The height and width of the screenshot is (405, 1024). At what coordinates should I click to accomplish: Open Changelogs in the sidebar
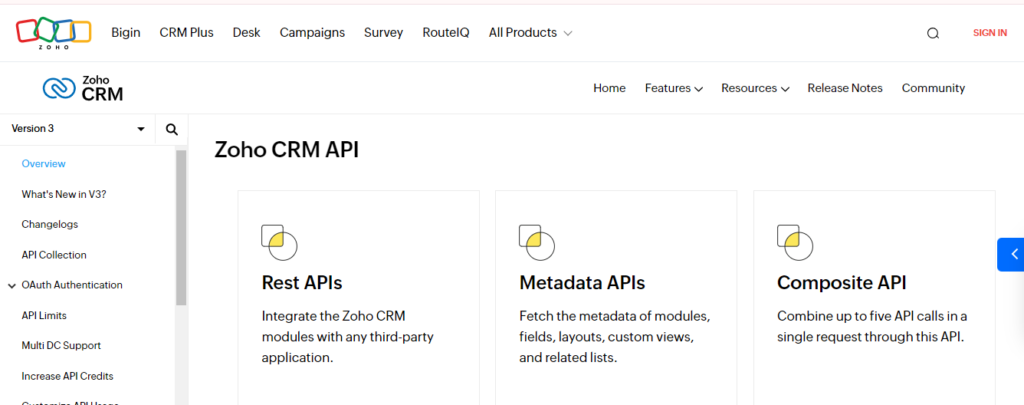click(x=50, y=224)
